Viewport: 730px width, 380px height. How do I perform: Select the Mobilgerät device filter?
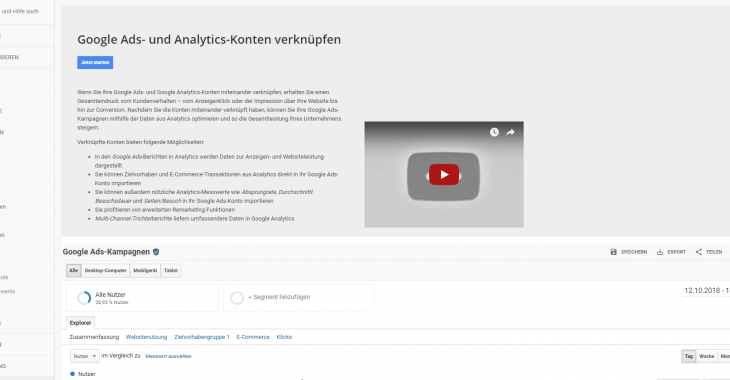(x=145, y=271)
